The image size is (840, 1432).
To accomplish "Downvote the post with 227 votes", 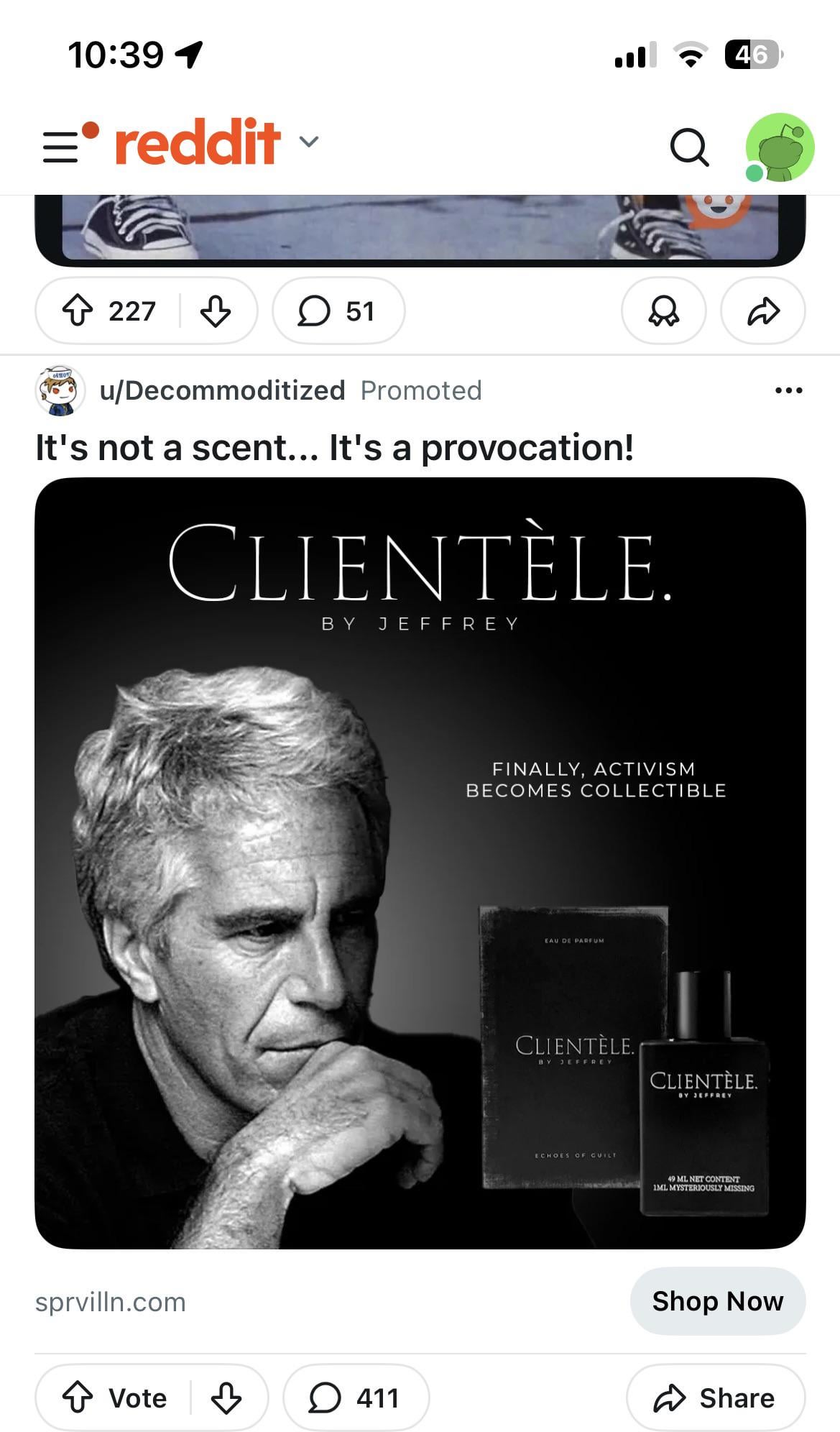I will (x=215, y=311).
